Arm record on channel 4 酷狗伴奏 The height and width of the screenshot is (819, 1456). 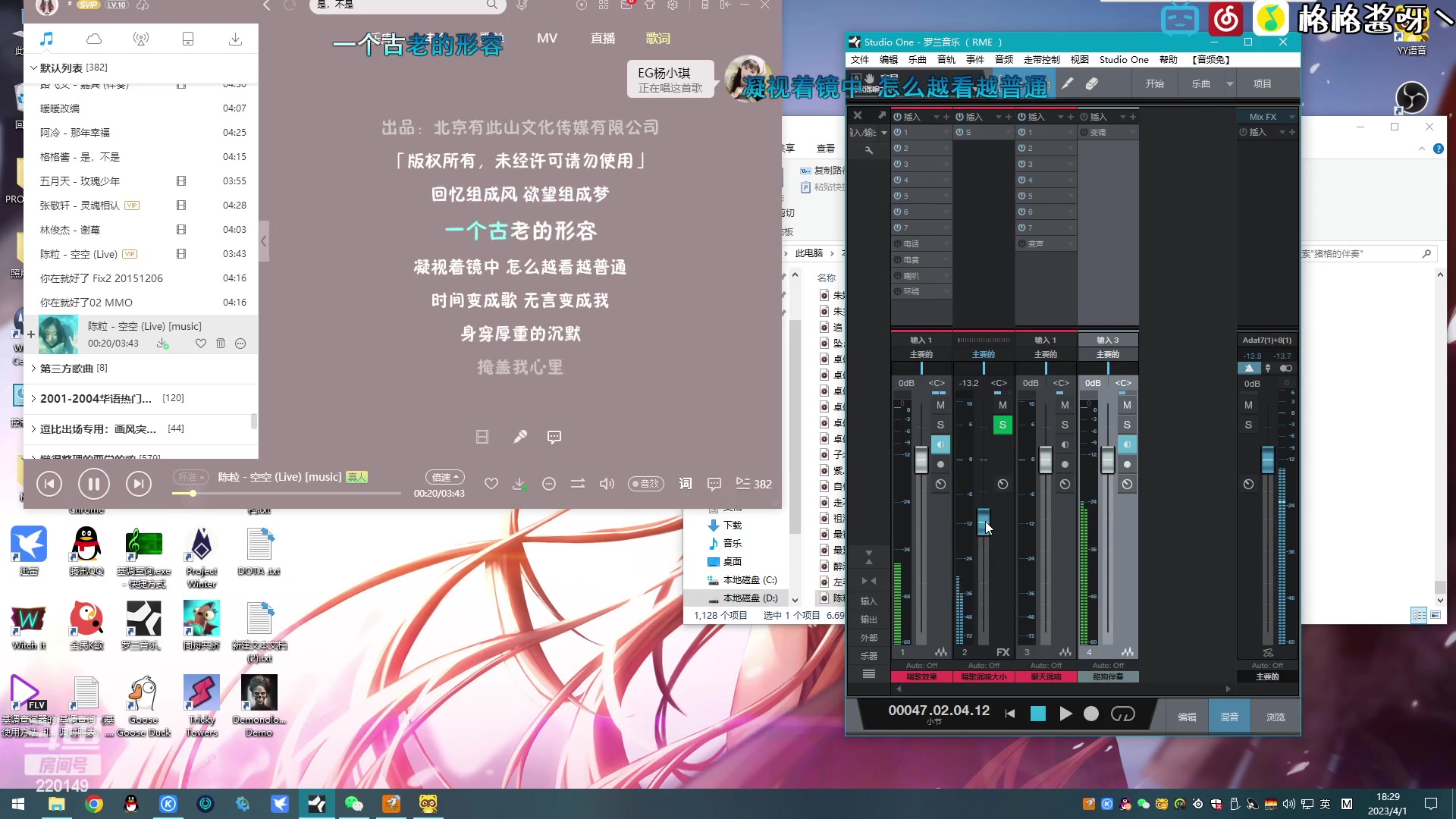1127,464
